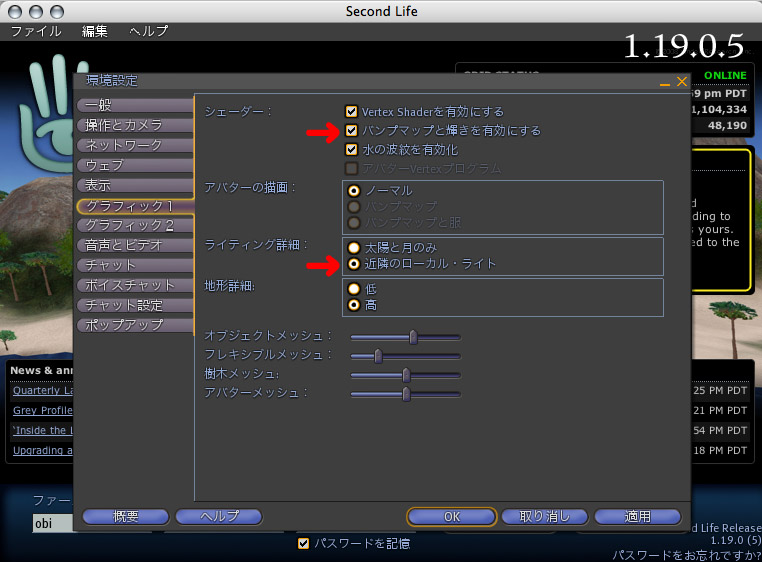This screenshot has width=762, height=562.
Task: Open the チャット tab
Action: 135,265
